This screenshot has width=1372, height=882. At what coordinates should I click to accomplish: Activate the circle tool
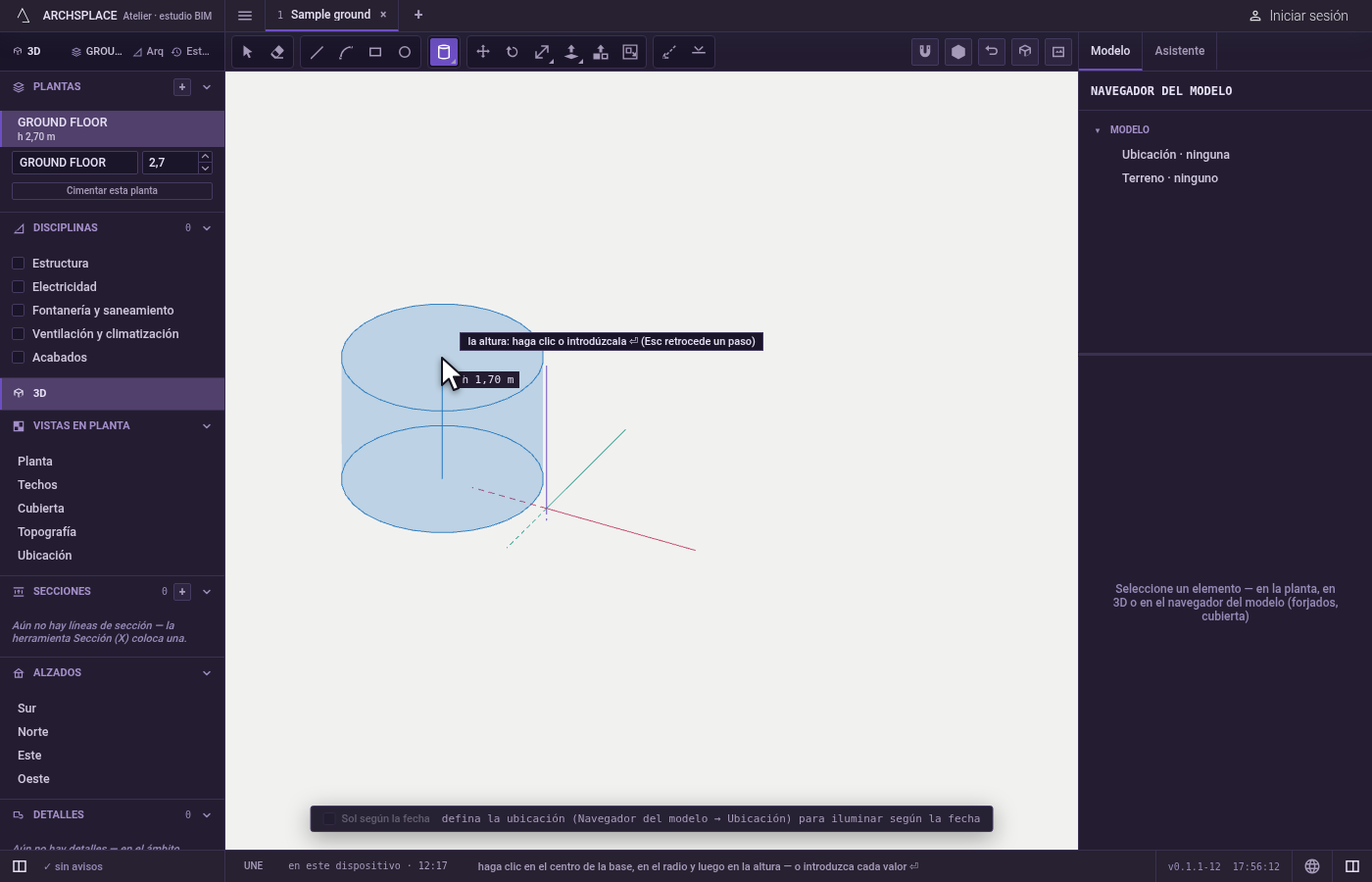click(x=405, y=52)
